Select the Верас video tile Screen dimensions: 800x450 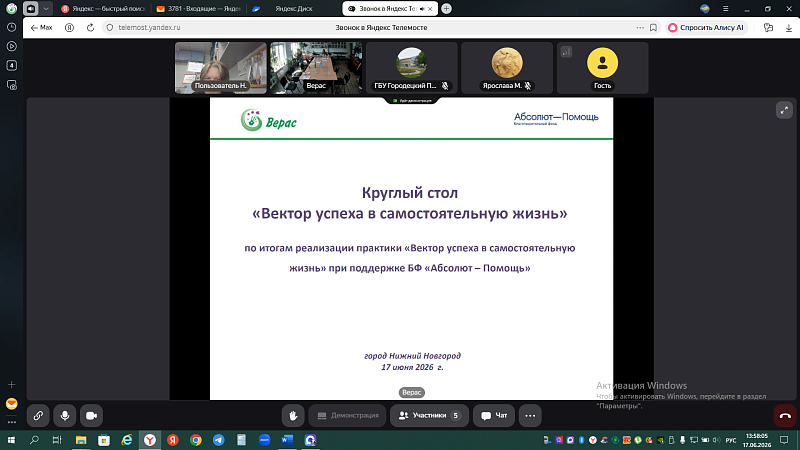(x=316, y=68)
